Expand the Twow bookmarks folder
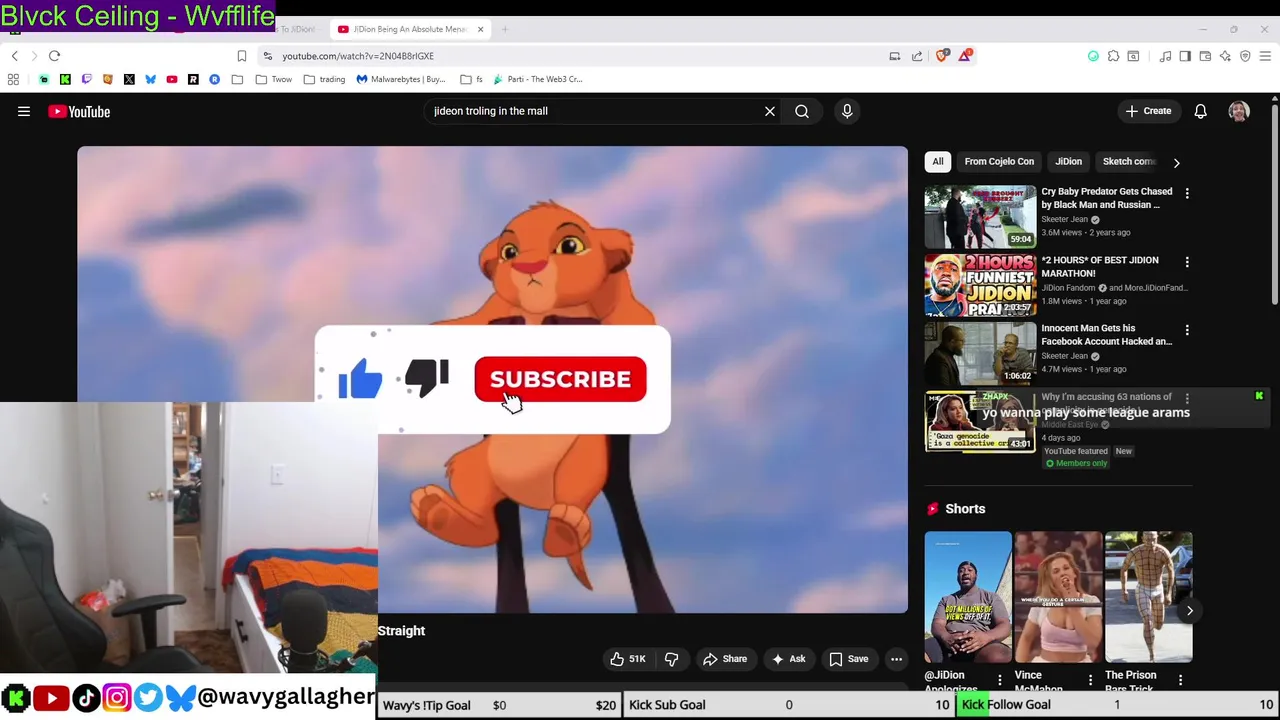 click(x=273, y=79)
